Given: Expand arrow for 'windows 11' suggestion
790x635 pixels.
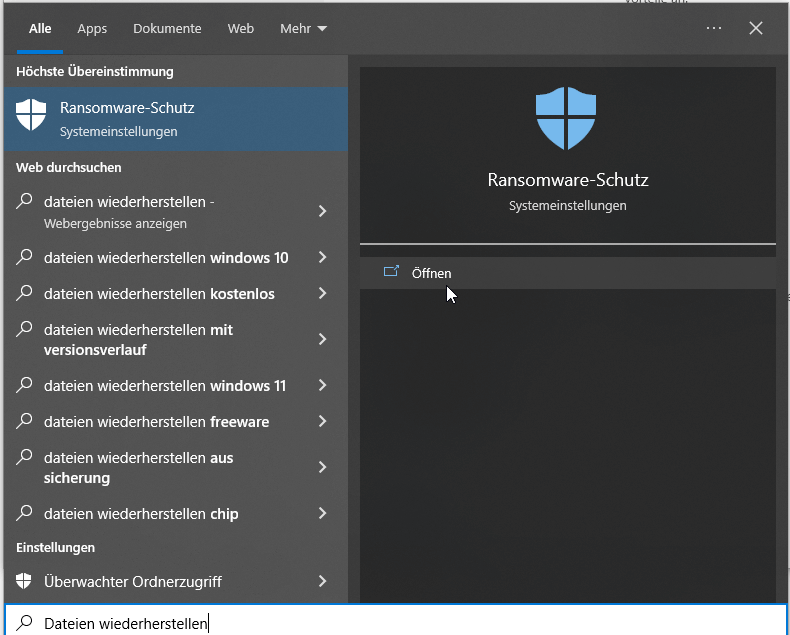Looking at the screenshot, I should point(322,386).
